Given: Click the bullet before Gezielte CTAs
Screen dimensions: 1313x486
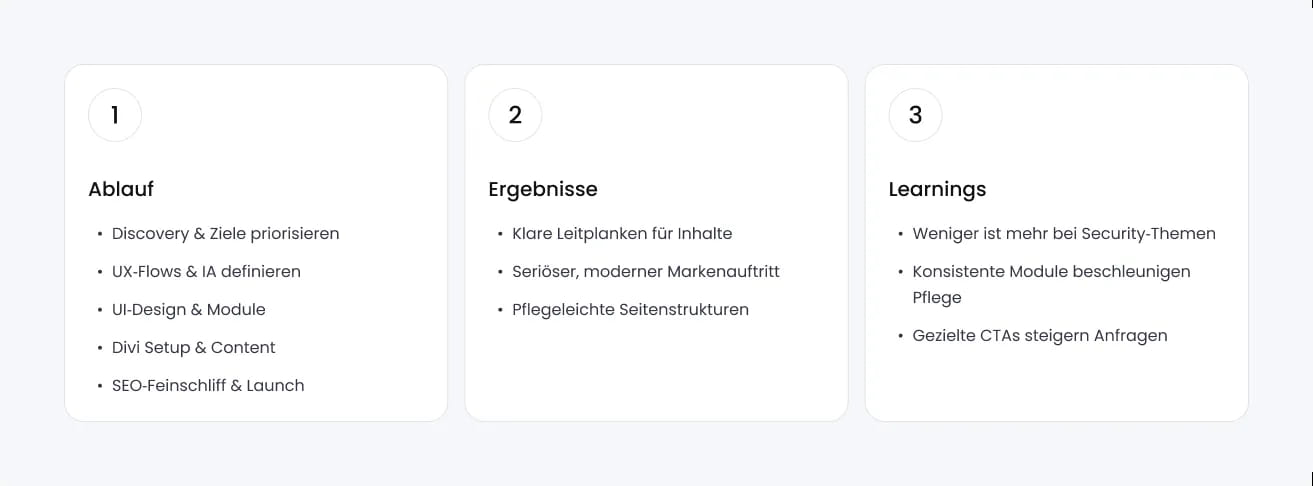Looking at the screenshot, I should [x=899, y=336].
